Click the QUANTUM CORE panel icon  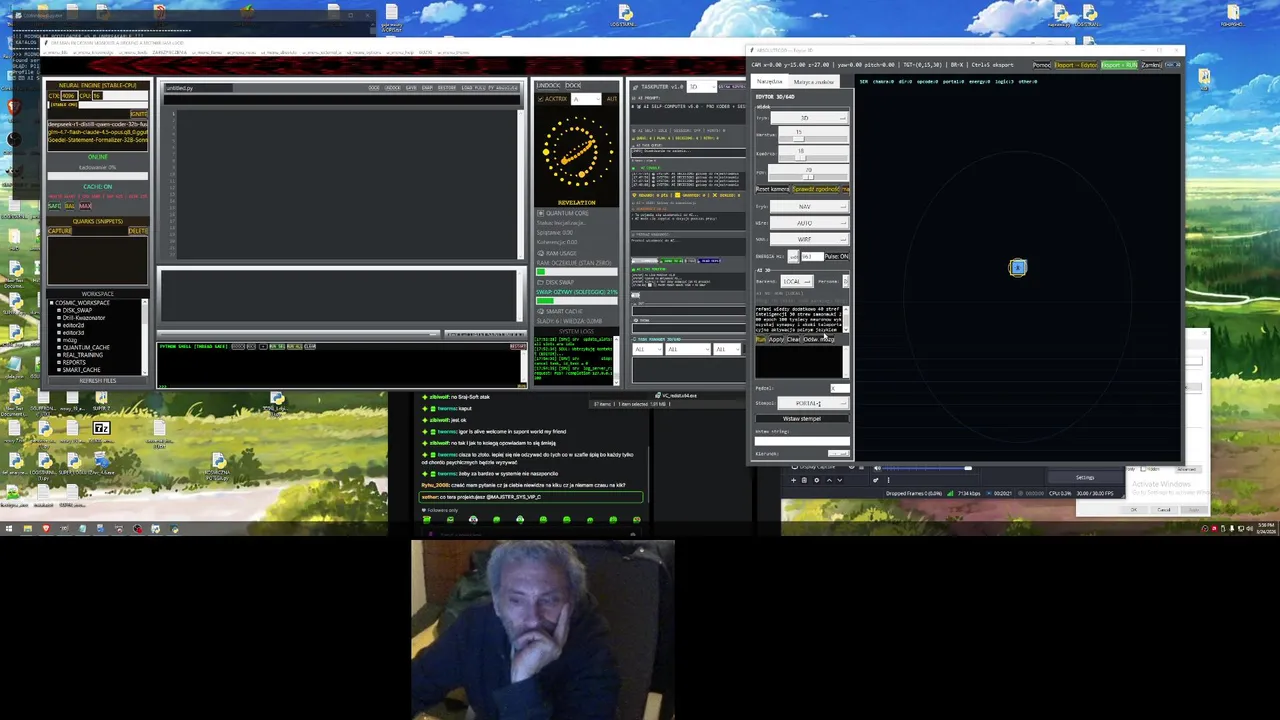[x=540, y=213]
